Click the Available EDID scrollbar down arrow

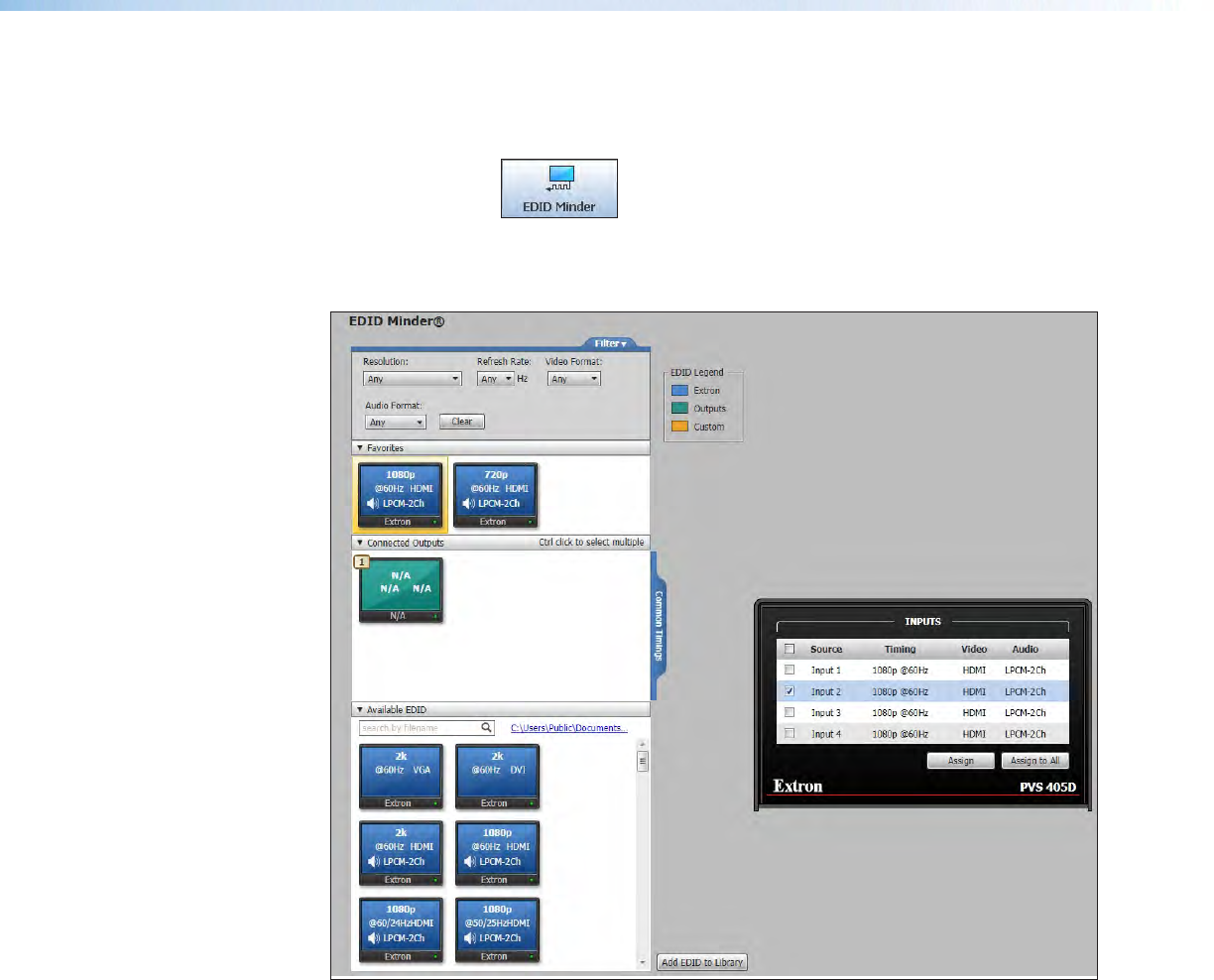coord(642,962)
